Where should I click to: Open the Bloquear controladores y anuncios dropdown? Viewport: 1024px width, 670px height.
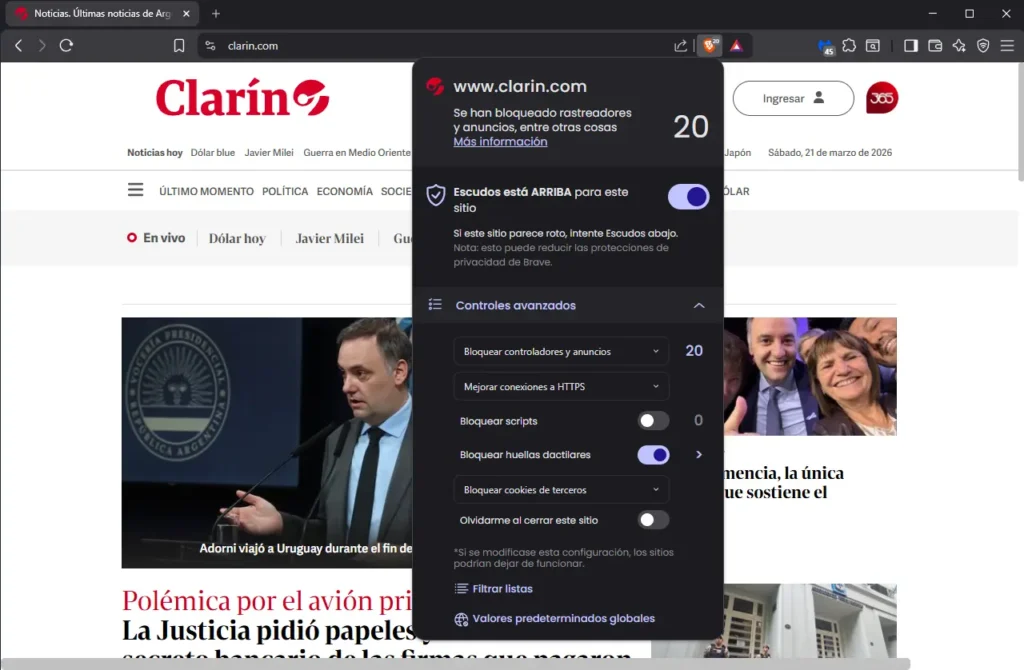561,351
